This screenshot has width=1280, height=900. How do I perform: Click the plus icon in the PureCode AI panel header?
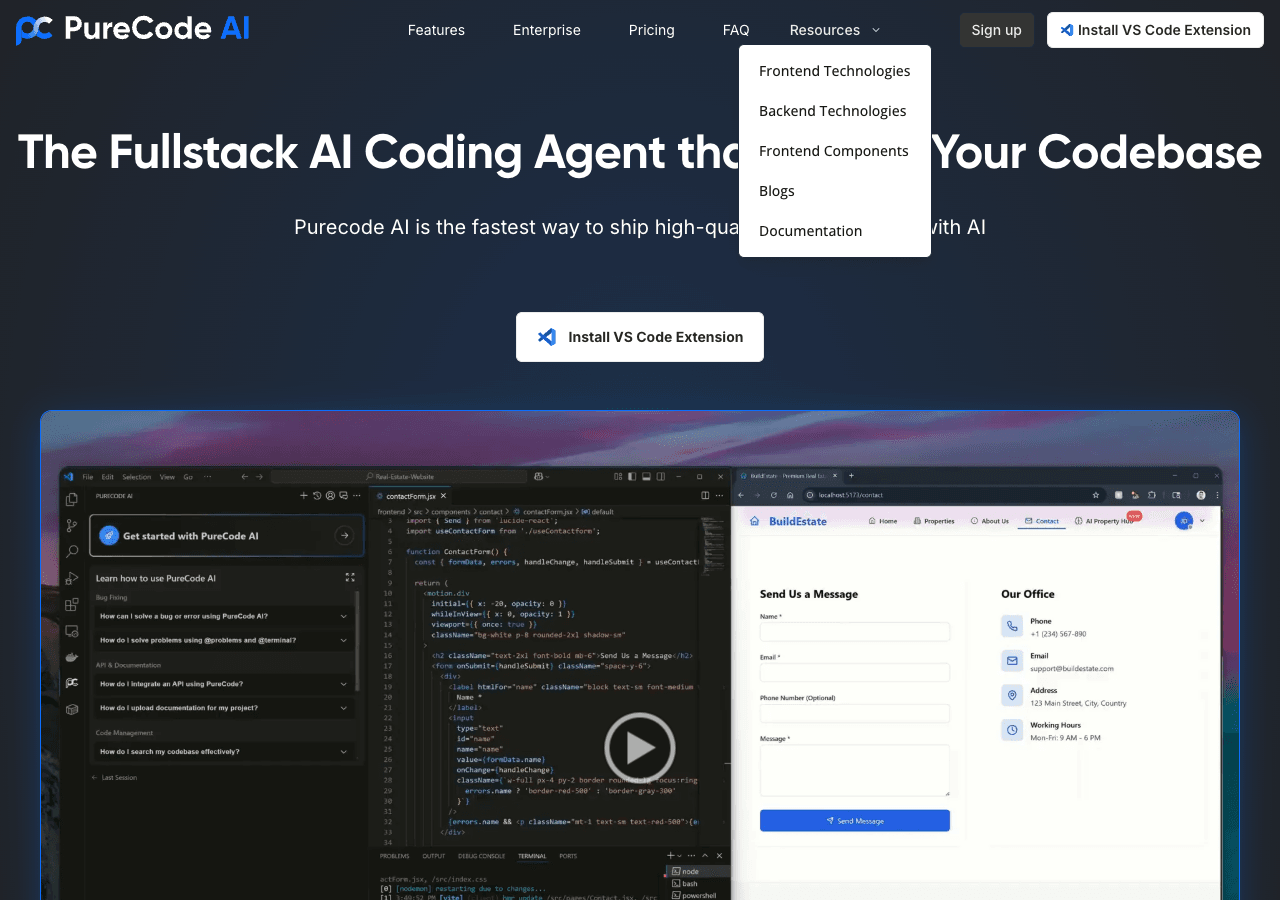pyautogui.click(x=304, y=495)
